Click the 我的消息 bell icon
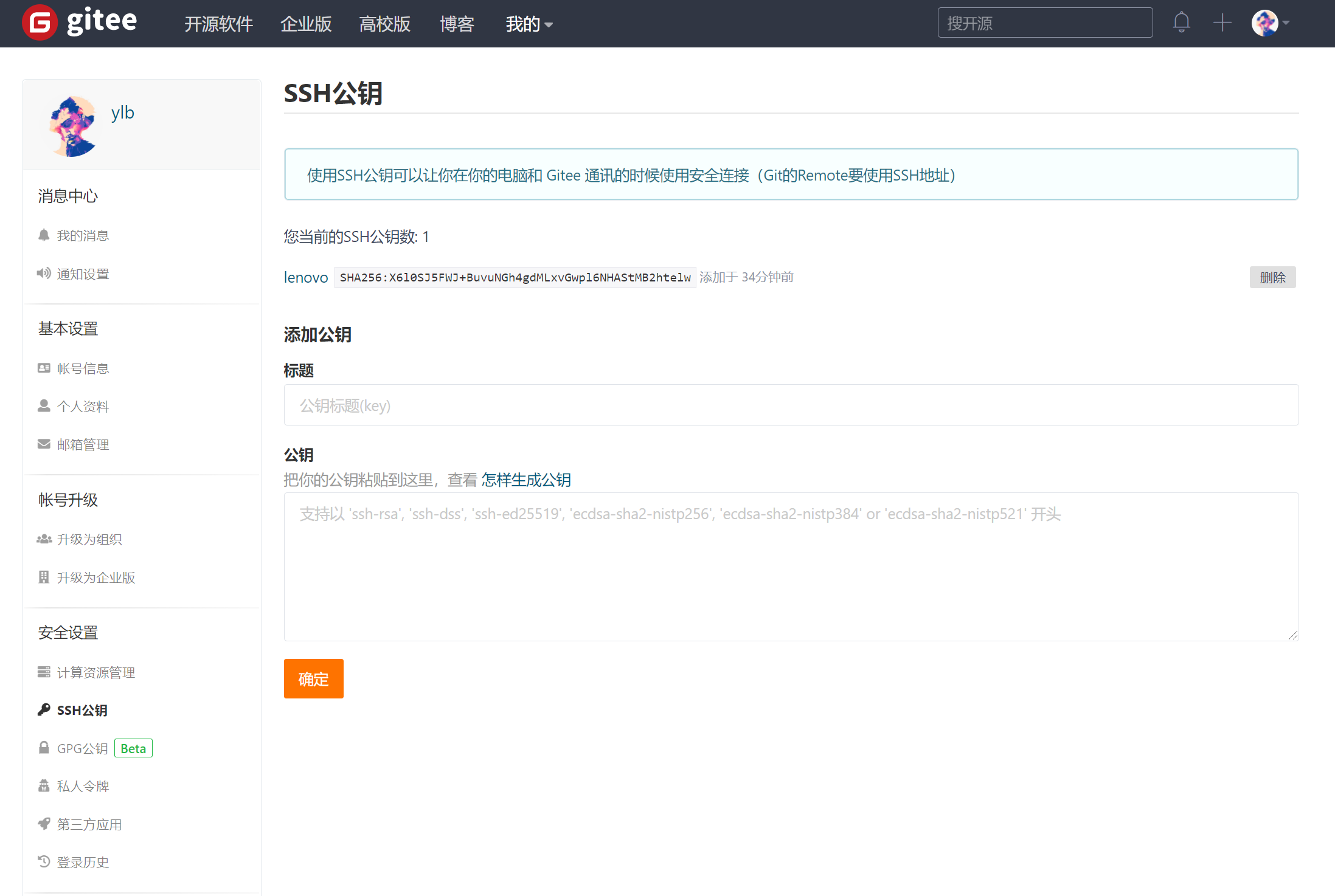 (43, 235)
